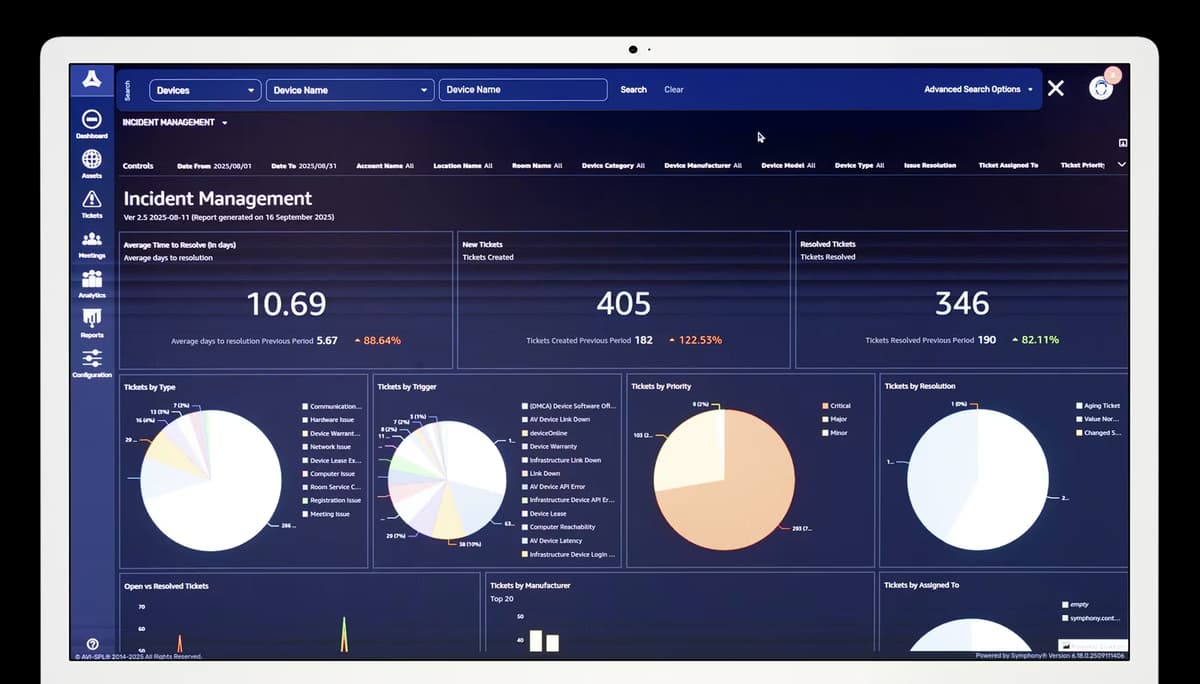
Task: Click the Search button
Action: point(633,89)
